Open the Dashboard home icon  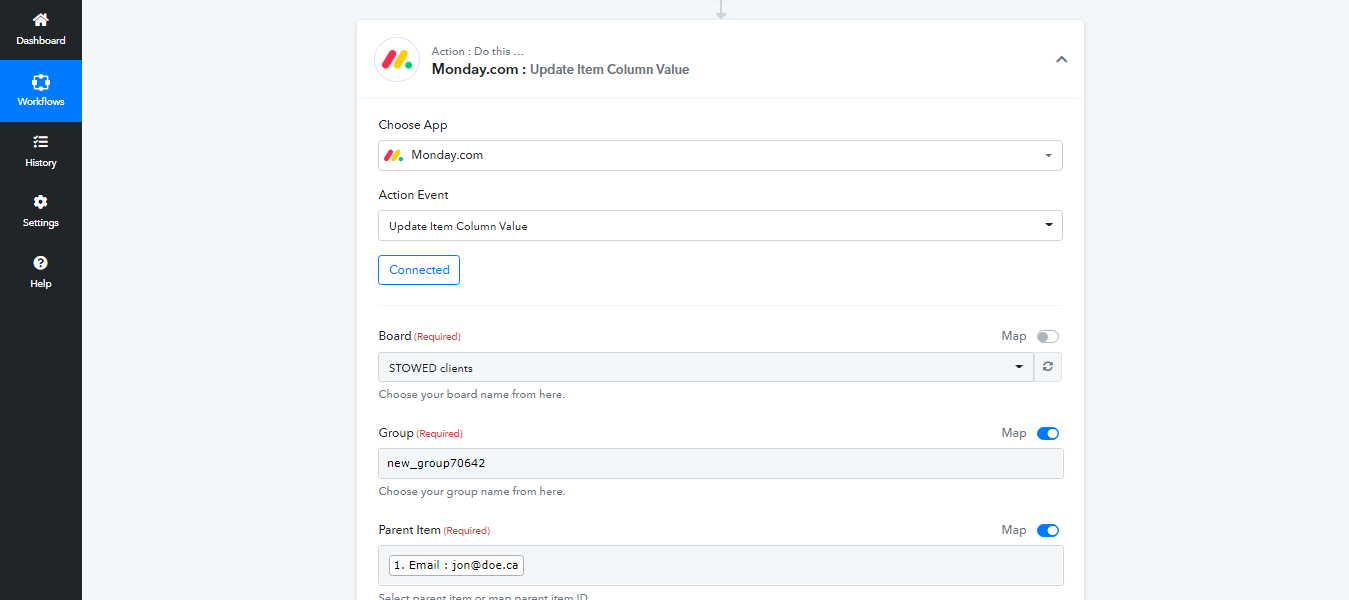pyautogui.click(x=41, y=20)
